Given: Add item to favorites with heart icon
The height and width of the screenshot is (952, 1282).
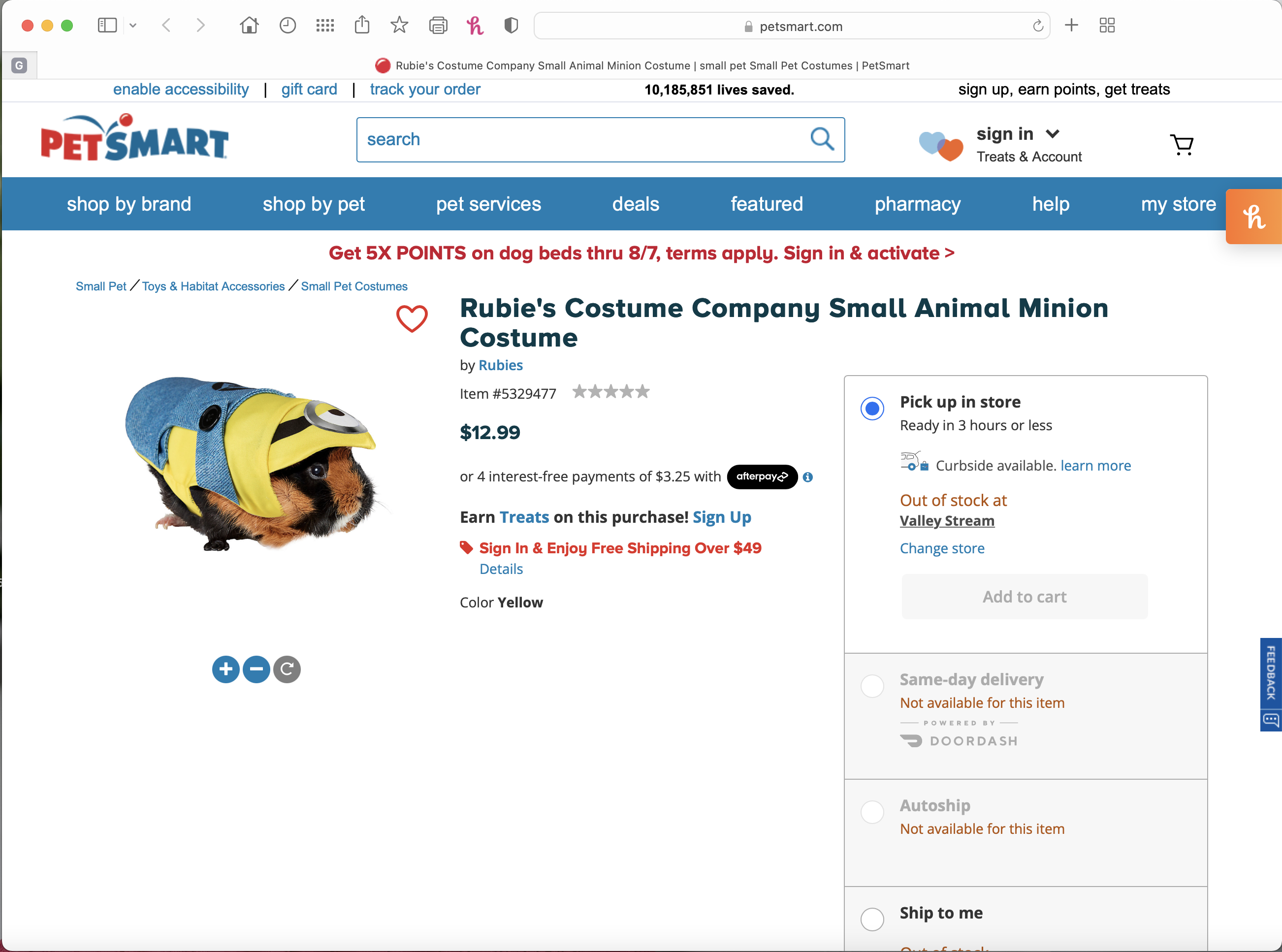Looking at the screenshot, I should (412, 318).
